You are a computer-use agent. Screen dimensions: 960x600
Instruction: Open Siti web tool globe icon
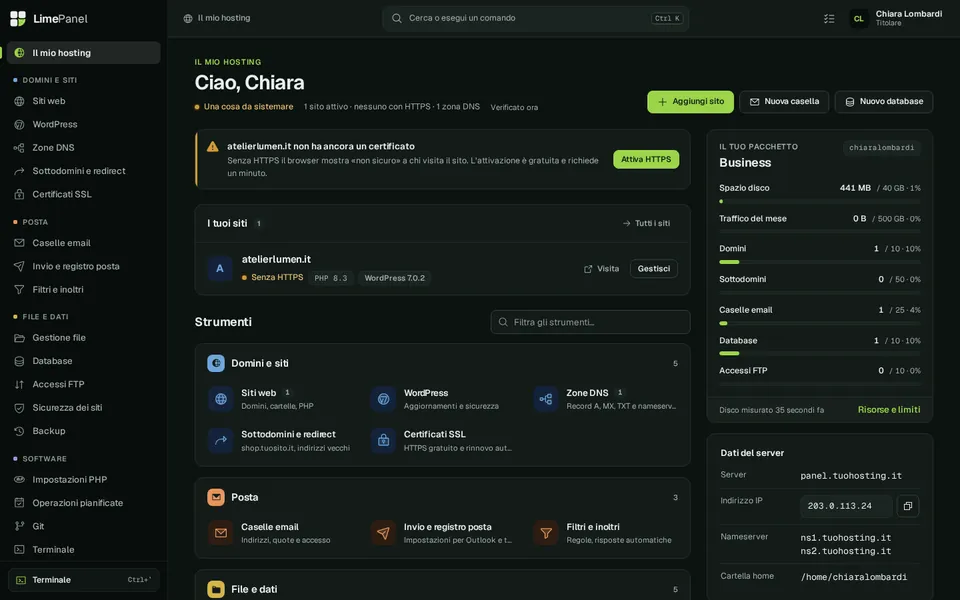pos(220,399)
